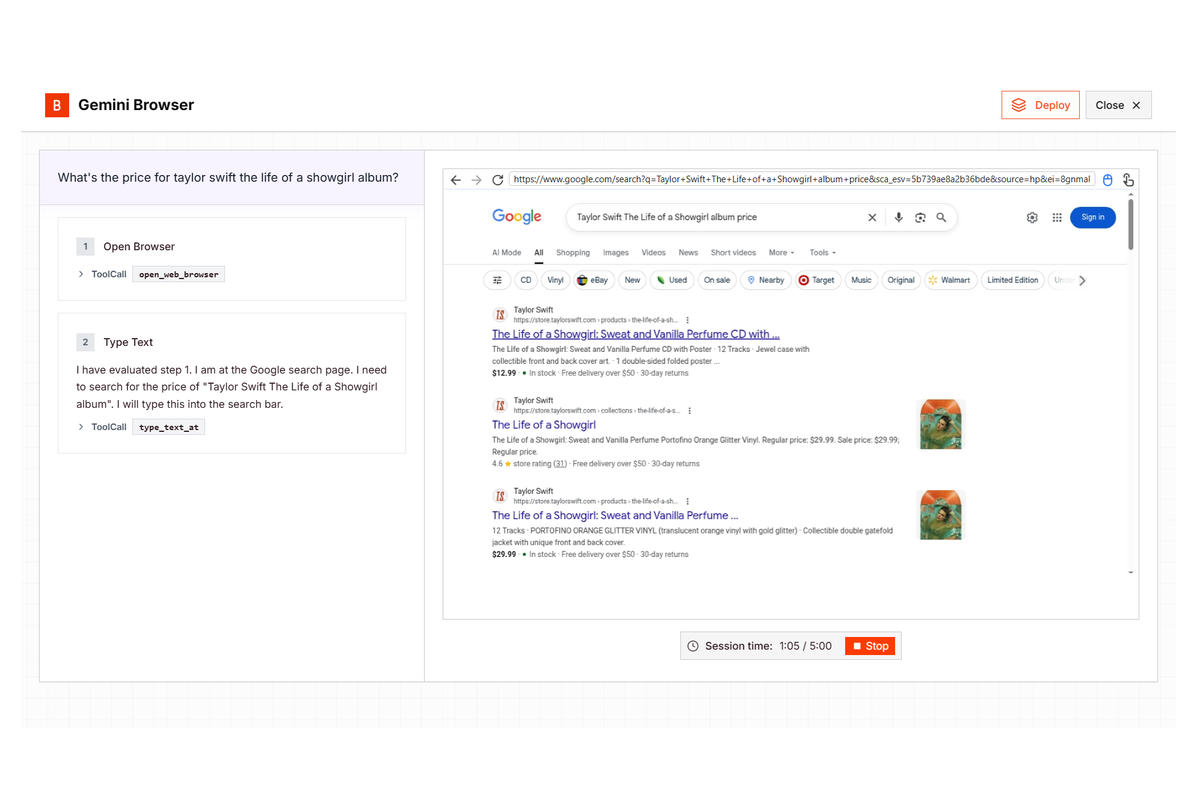Submit search via the magnifying glass icon
Screen dimensions: 1200x800
point(941,217)
